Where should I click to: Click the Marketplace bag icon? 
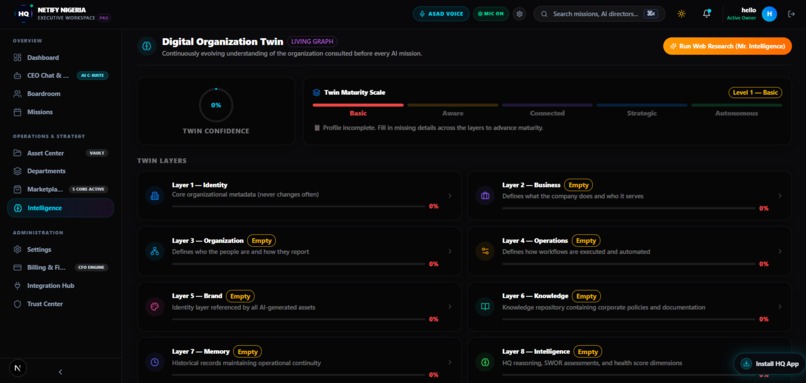[17, 189]
